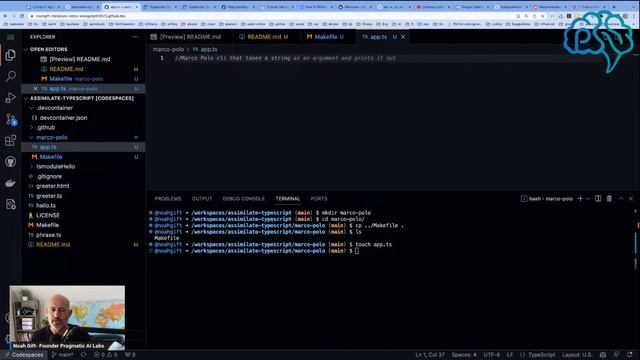Open the GitHub view in activity bar
Viewport: 640px width, 360px height.
(x=11, y=162)
